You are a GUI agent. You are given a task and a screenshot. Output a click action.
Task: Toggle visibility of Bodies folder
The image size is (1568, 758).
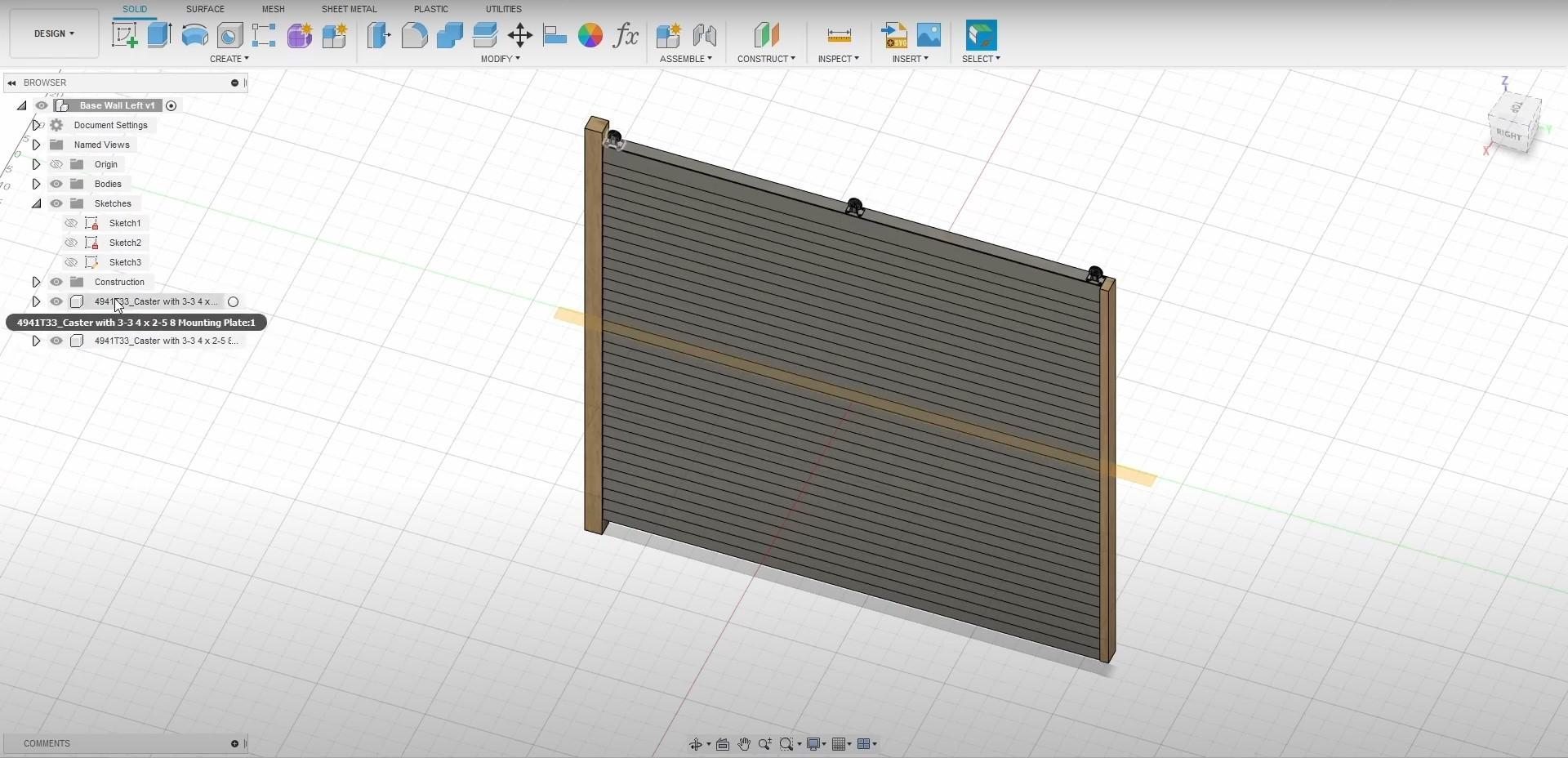click(x=56, y=184)
